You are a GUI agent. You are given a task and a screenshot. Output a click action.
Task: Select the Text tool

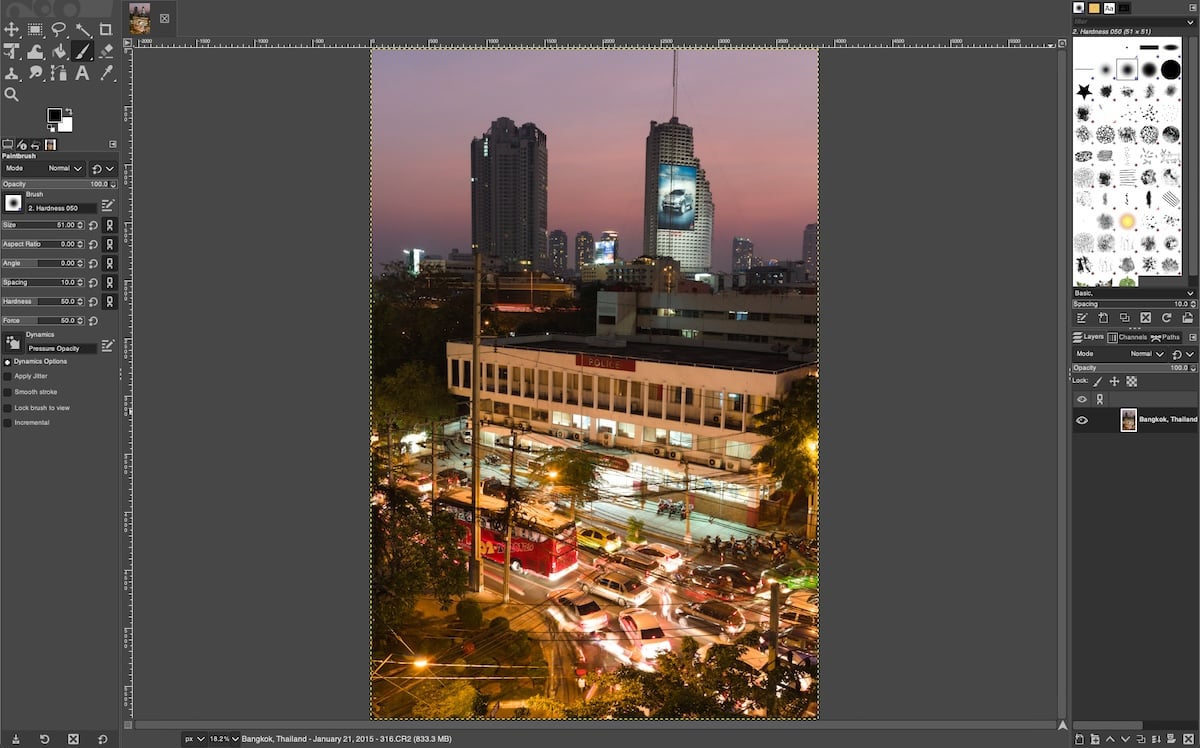point(81,73)
